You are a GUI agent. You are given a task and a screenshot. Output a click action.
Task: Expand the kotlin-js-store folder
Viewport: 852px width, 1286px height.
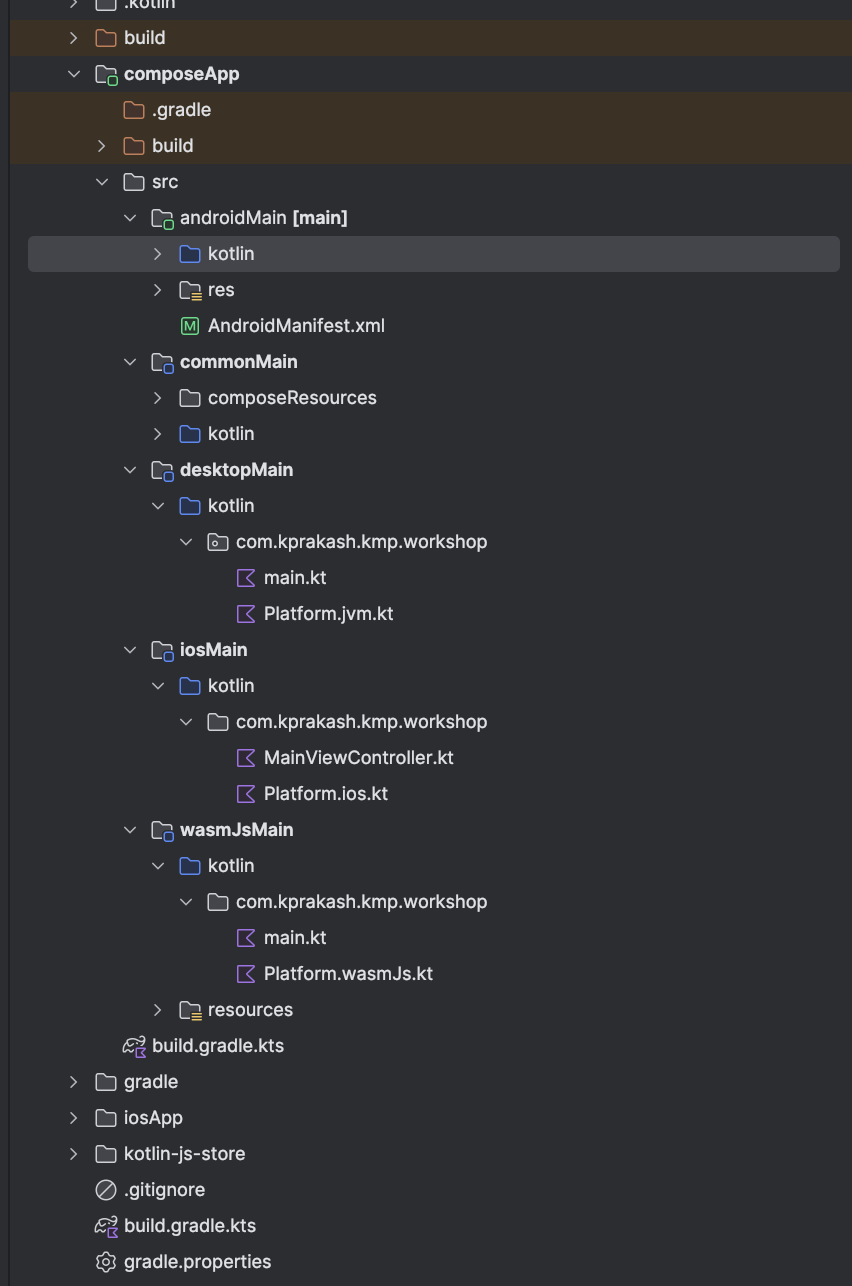coord(74,1154)
